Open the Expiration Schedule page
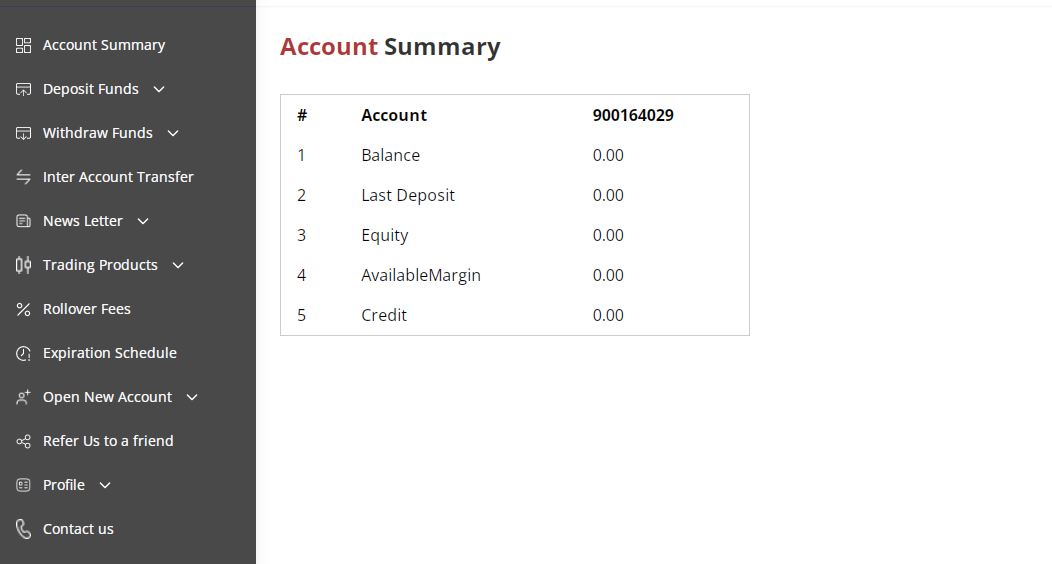The image size is (1052, 564). click(x=110, y=353)
